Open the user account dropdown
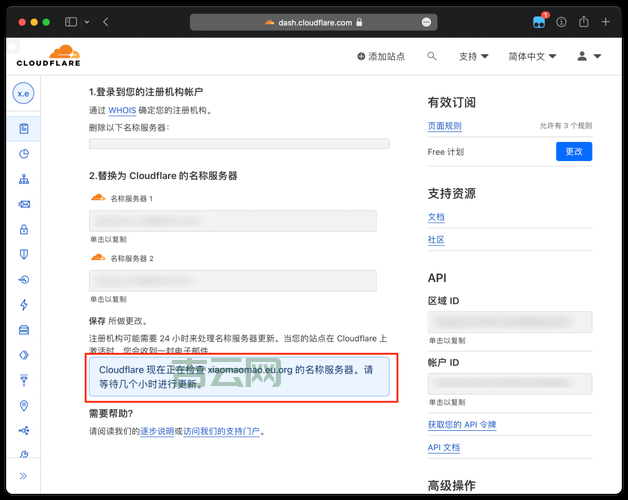Image resolution: width=628 pixels, height=500 pixels. click(588, 57)
